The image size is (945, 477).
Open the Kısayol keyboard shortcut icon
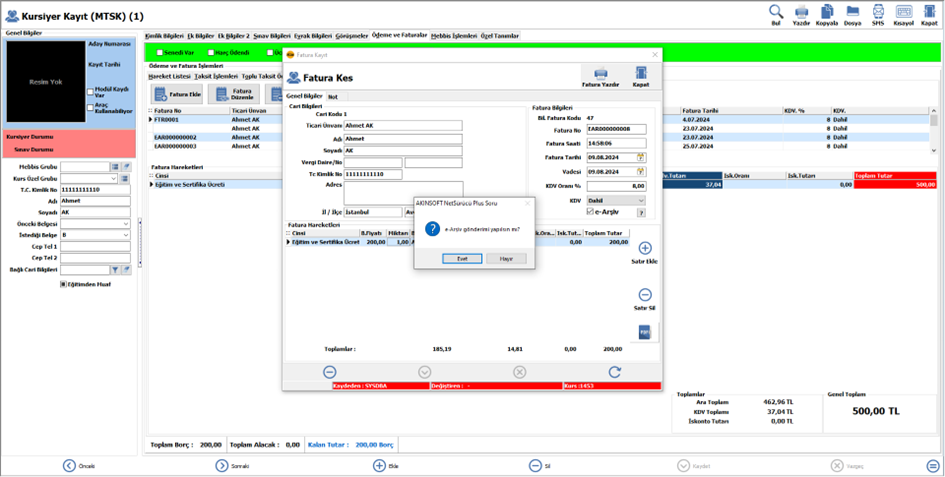(x=904, y=12)
